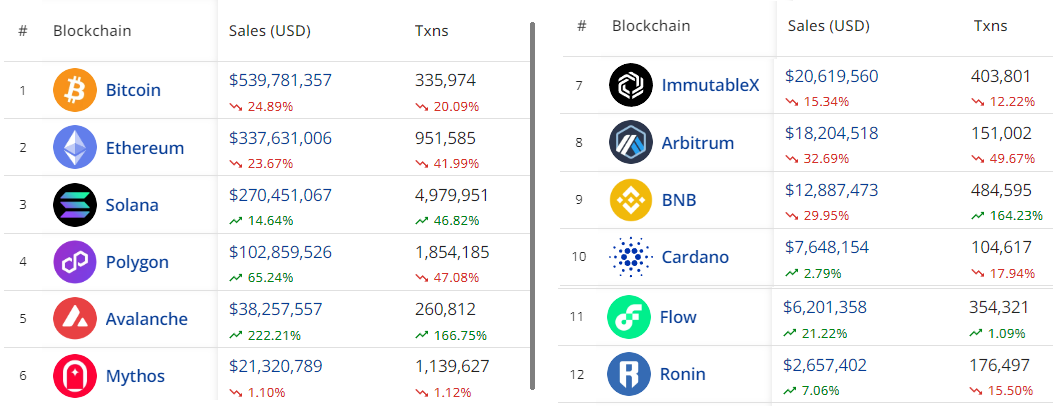
Task: Sort by right table's Blockchain column header
Action: pos(651,26)
